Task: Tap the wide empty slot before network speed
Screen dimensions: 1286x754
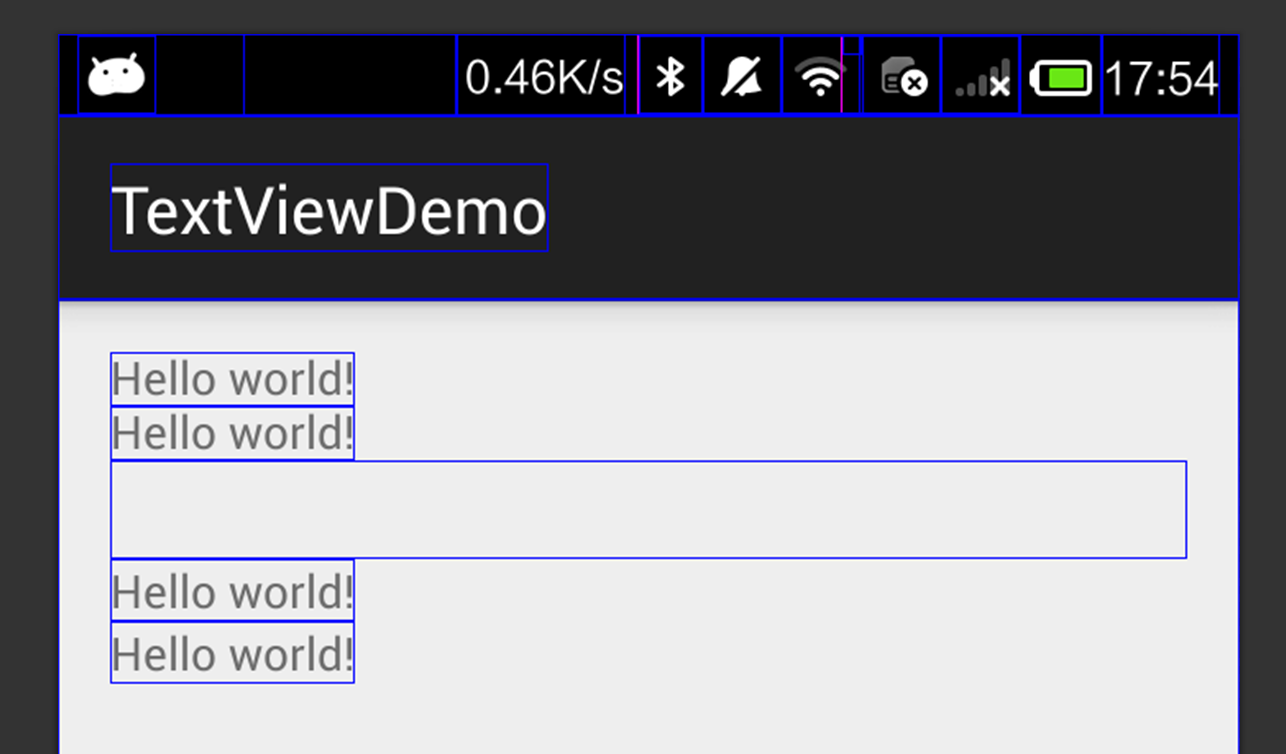Action: pos(350,76)
